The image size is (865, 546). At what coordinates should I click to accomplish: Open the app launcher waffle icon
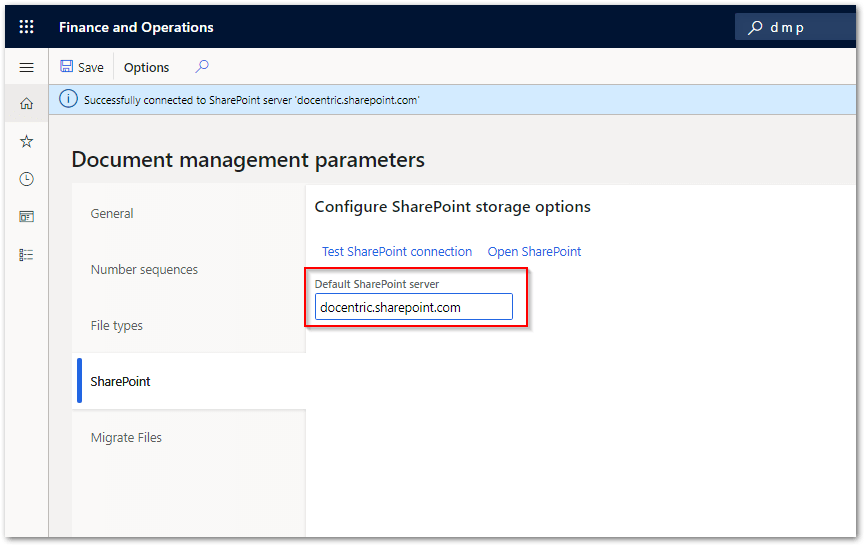27,27
